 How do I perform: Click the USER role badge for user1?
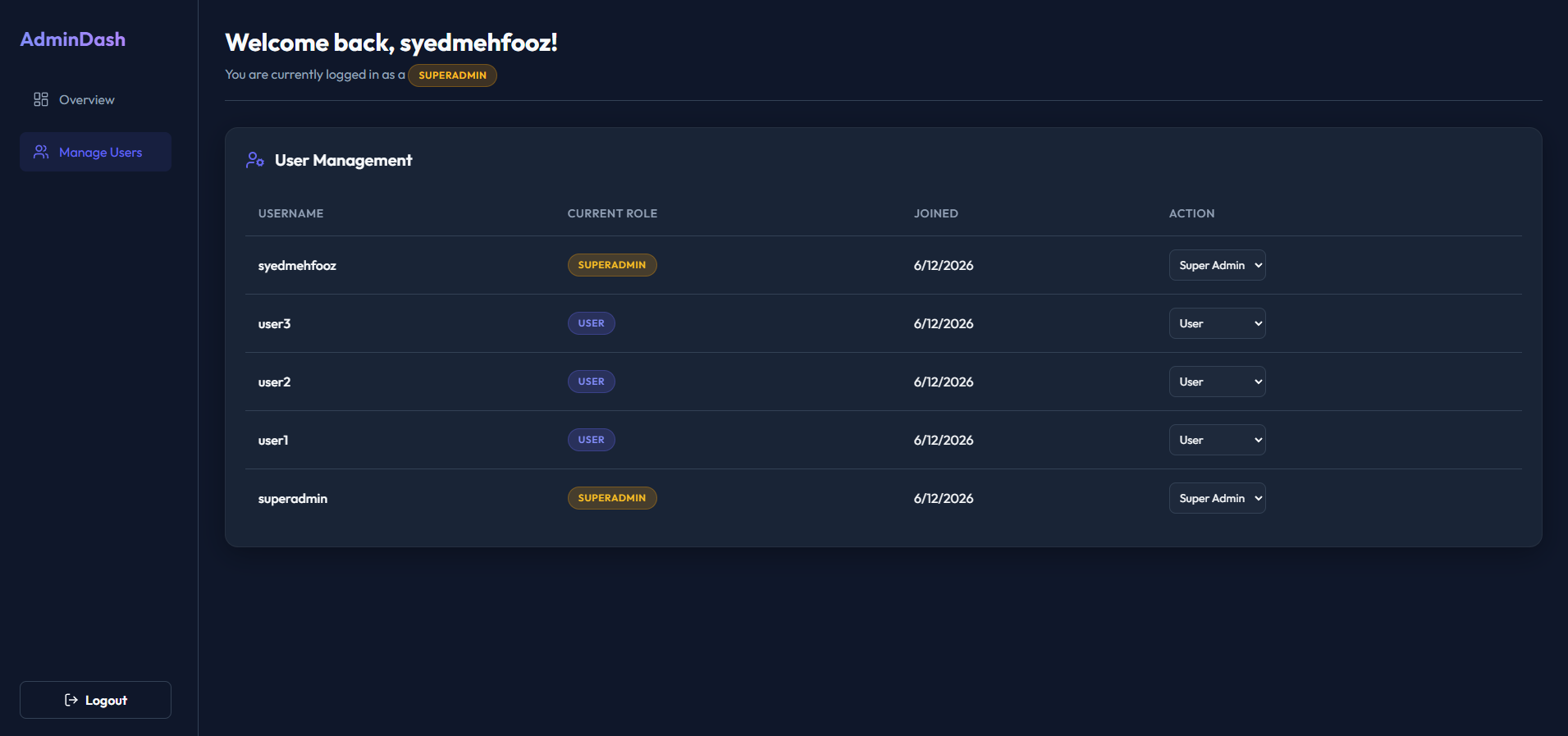[x=591, y=440]
